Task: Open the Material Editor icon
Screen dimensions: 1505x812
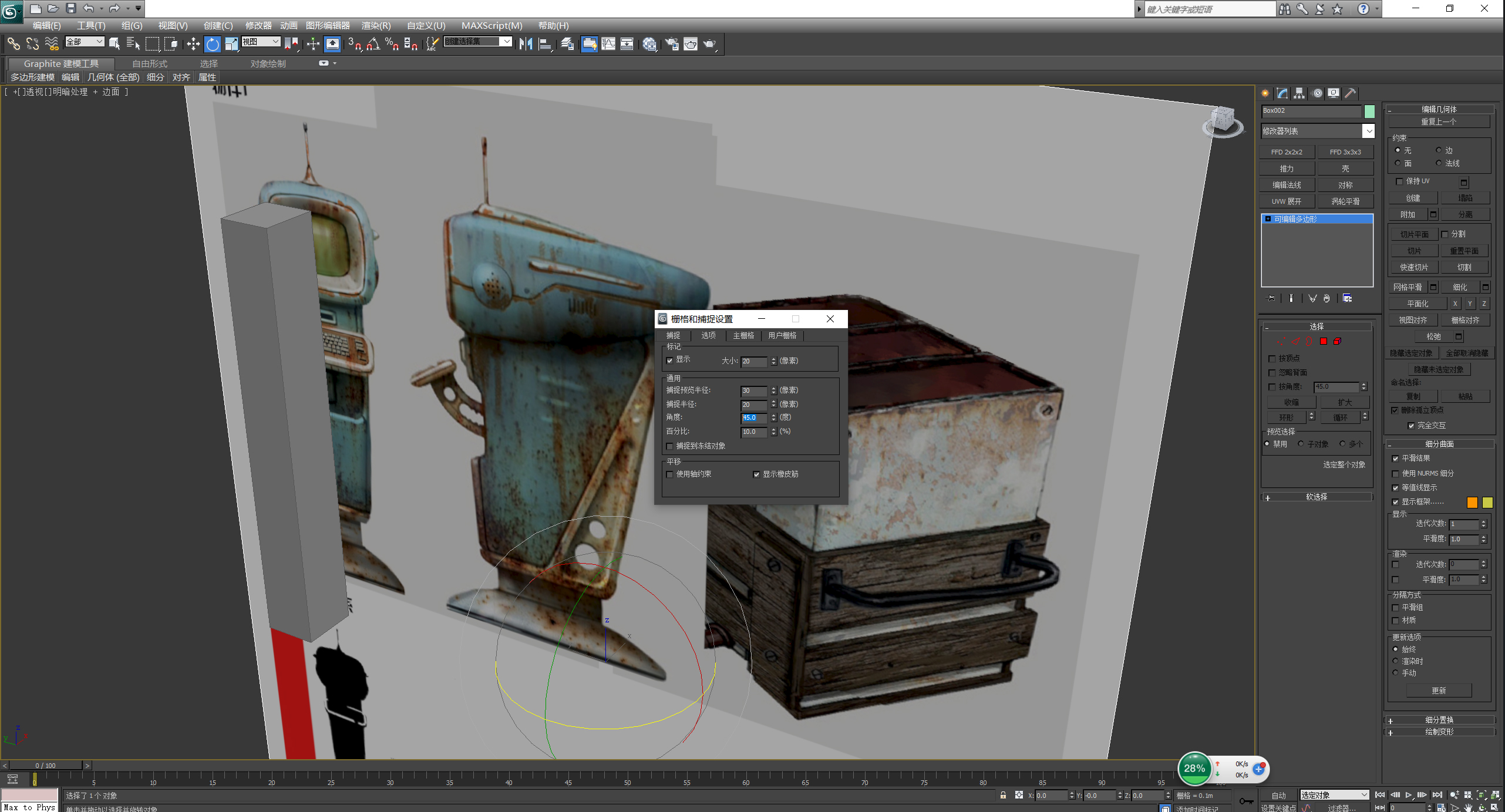Action: [x=649, y=44]
